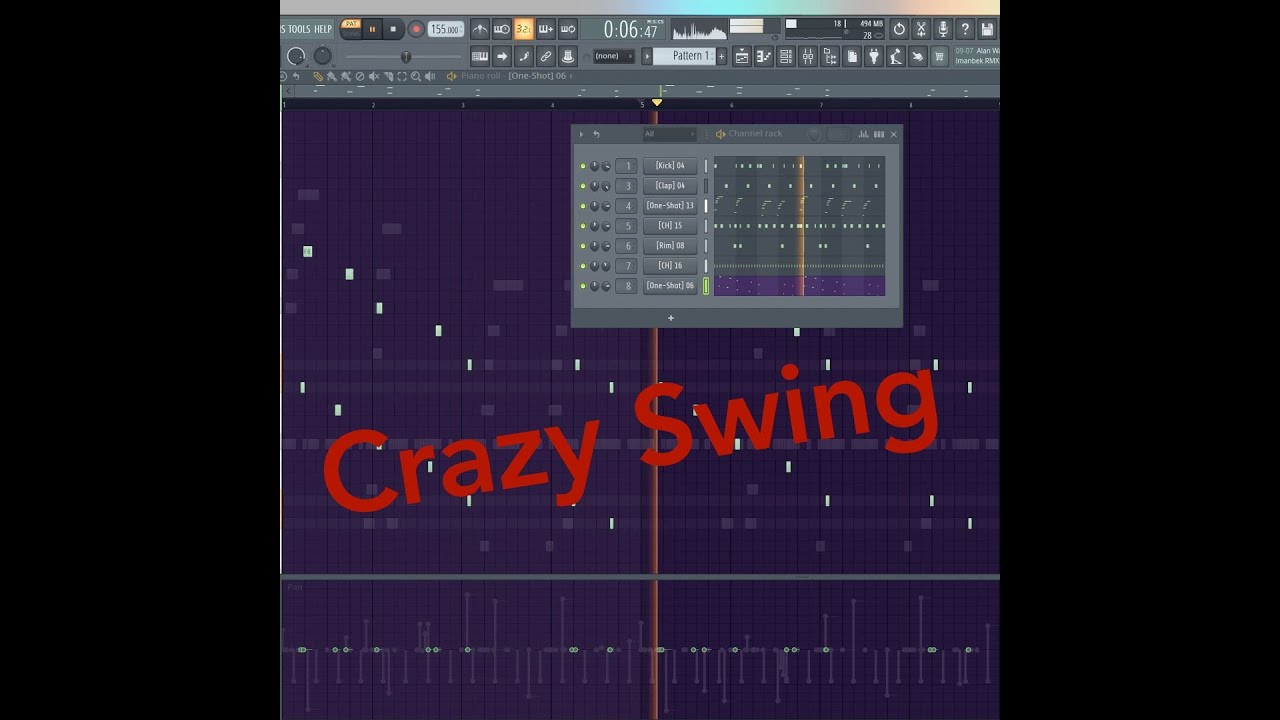The height and width of the screenshot is (720, 1280).
Task: Switch Channel rack to step sequencer keys icon
Action: tap(879, 134)
